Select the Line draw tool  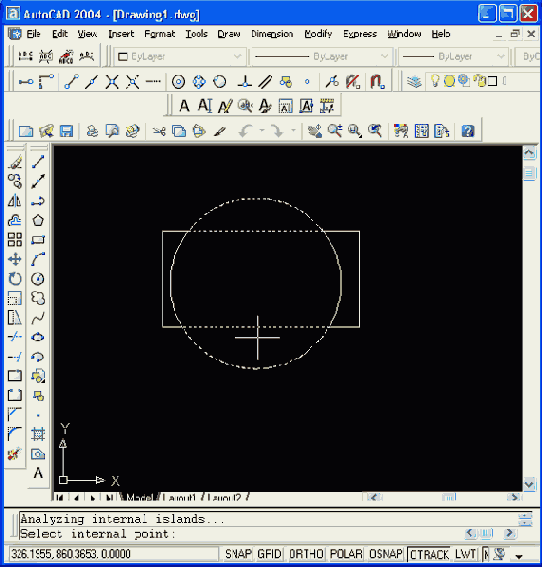[38, 162]
